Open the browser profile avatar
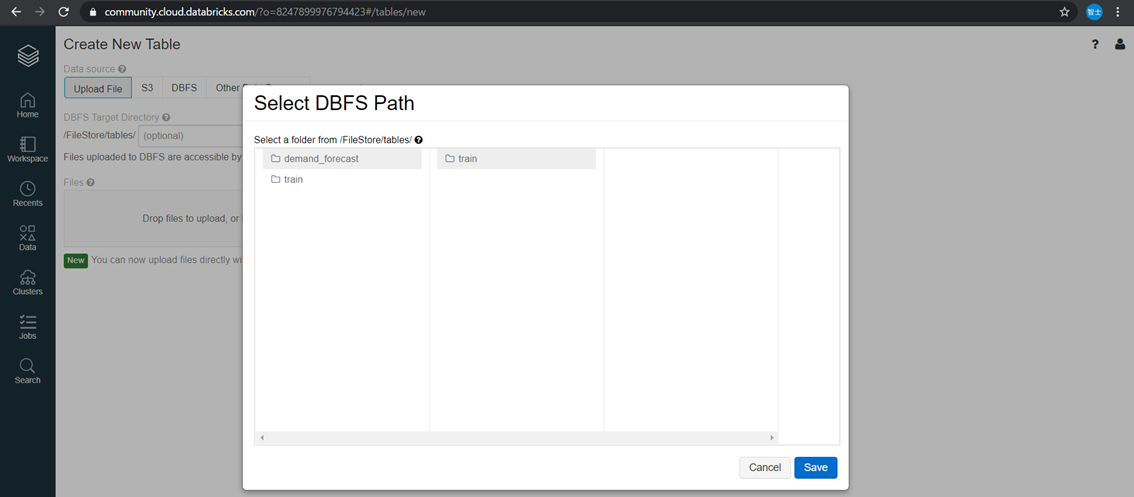The height and width of the screenshot is (497, 1134). click(x=1094, y=12)
